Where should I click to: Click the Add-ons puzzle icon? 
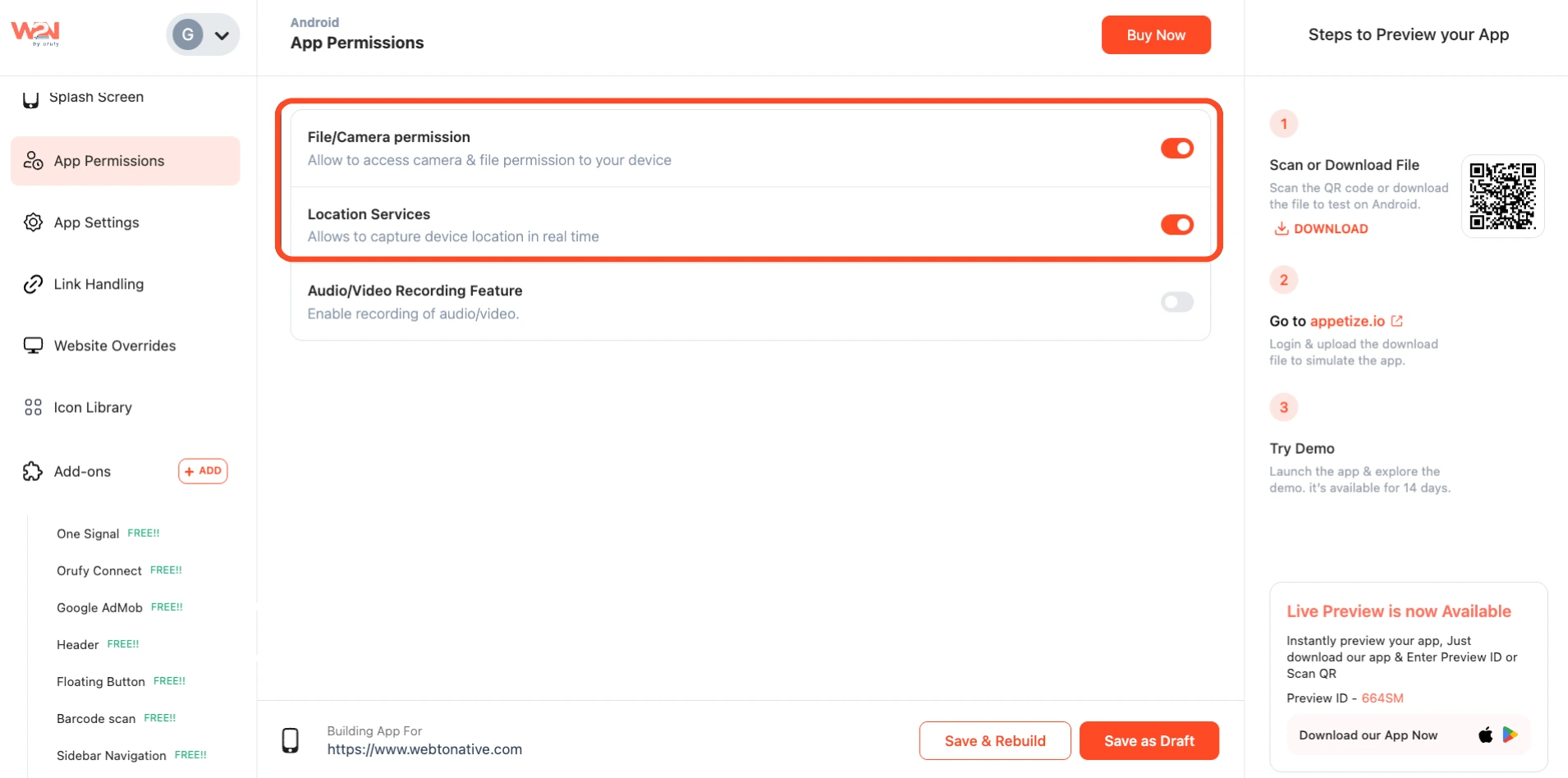coord(33,471)
